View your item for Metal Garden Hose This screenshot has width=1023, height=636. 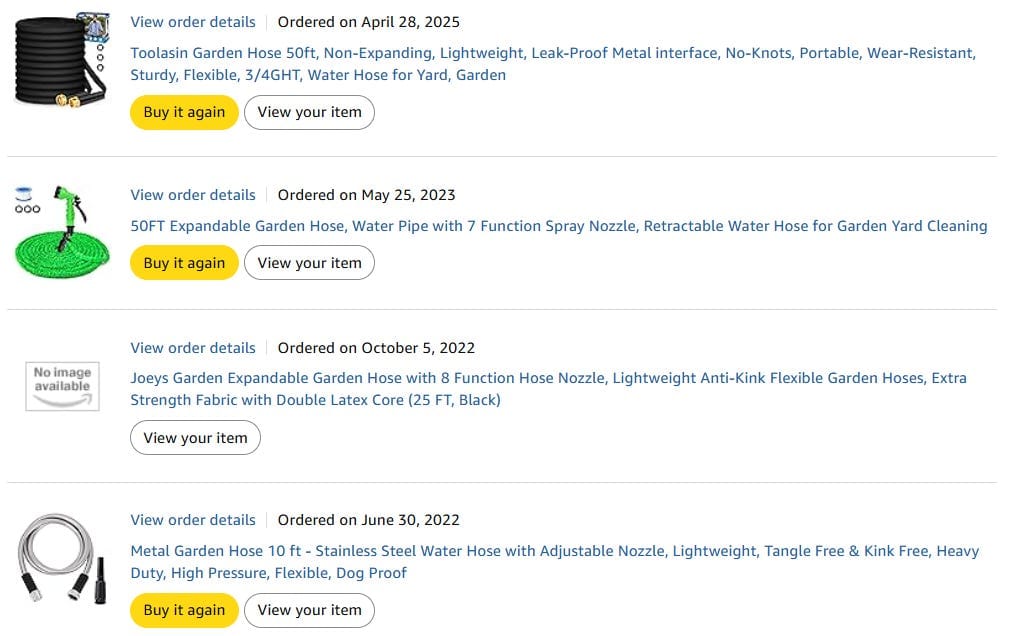point(310,611)
